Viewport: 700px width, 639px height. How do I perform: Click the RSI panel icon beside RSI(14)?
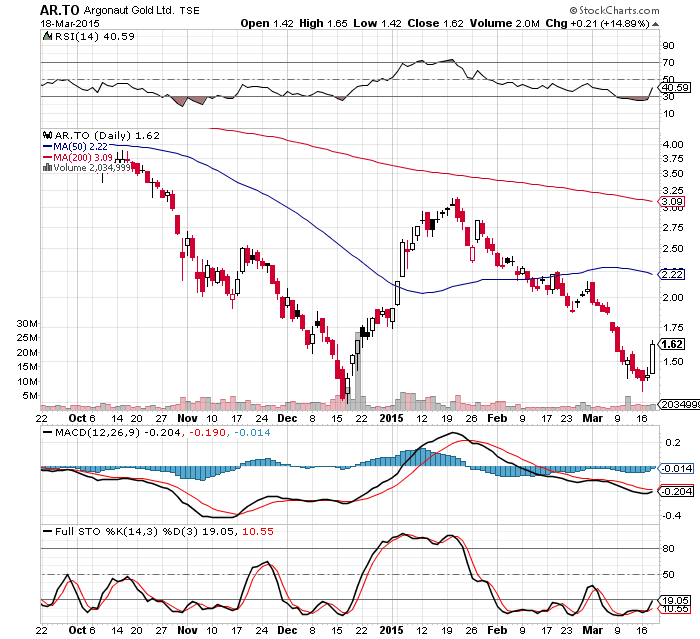click(47, 37)
